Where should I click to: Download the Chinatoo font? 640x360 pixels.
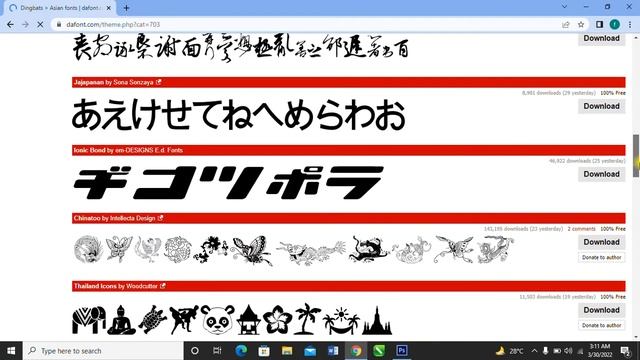[601, 242]
